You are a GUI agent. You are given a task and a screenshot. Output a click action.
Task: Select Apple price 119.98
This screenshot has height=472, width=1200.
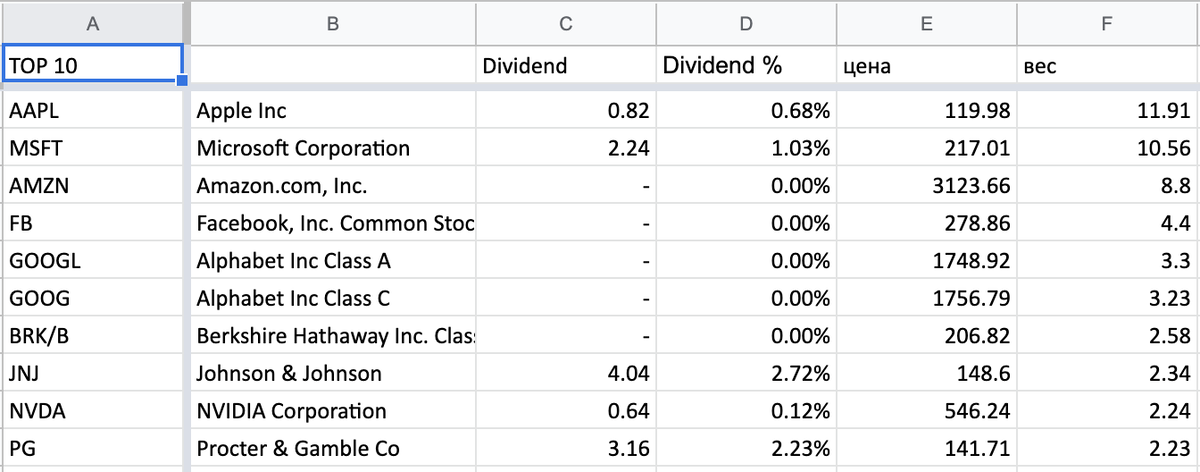click(926, 111)
